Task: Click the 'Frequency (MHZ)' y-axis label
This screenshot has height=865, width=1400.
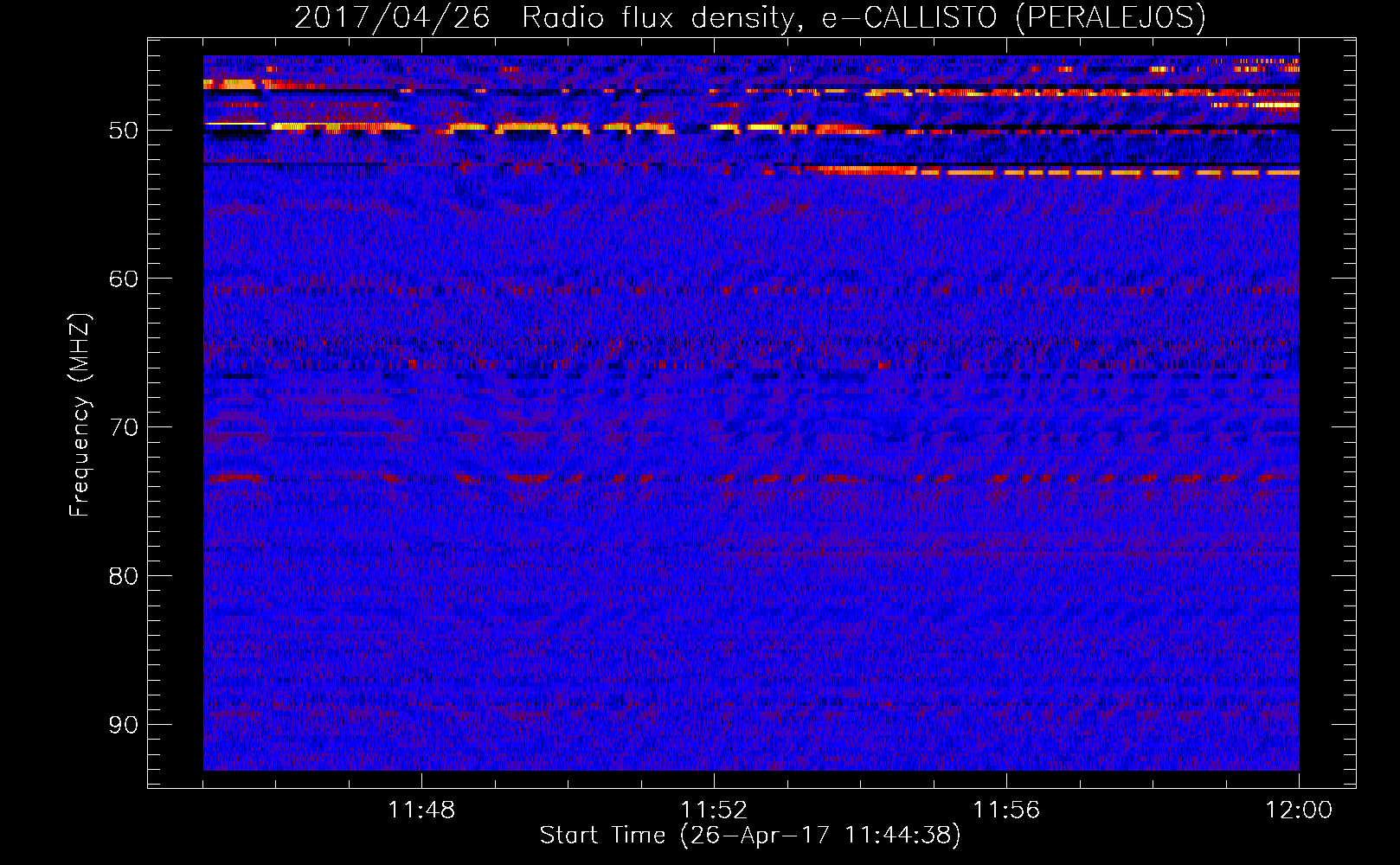Action: pyautogui.click(x=80, y=415)
